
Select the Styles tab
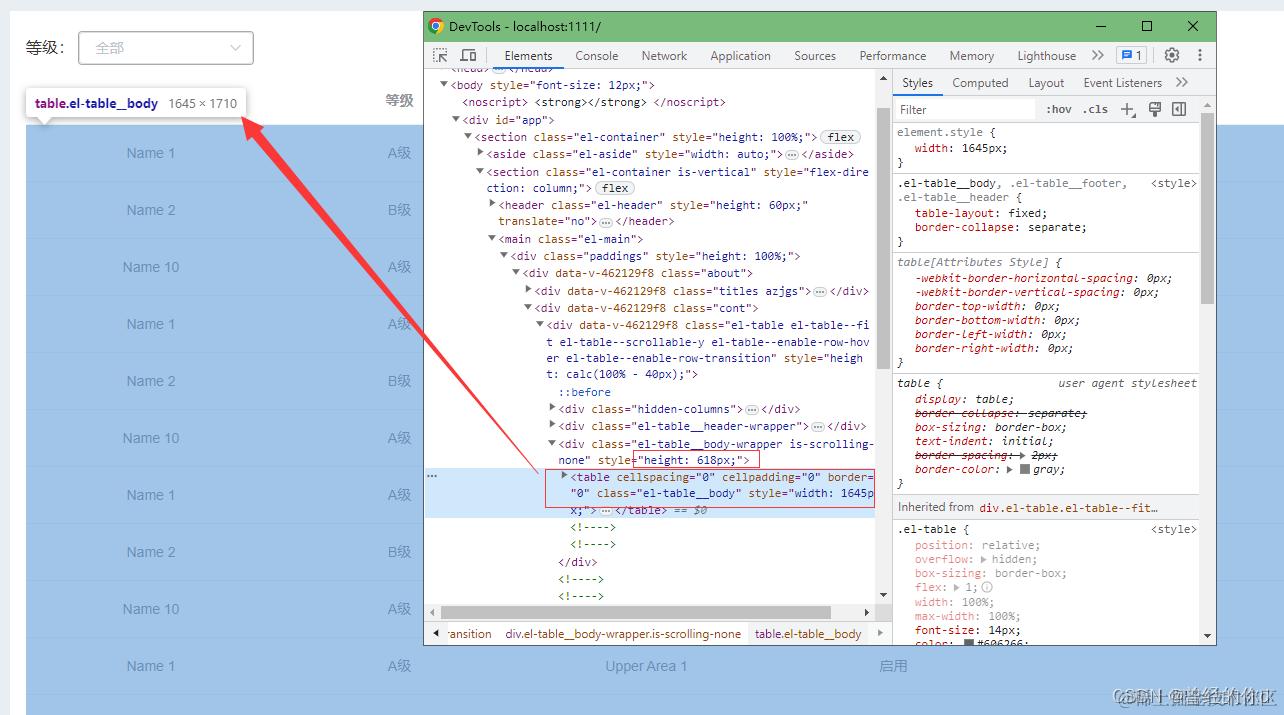tap(917, 83)
